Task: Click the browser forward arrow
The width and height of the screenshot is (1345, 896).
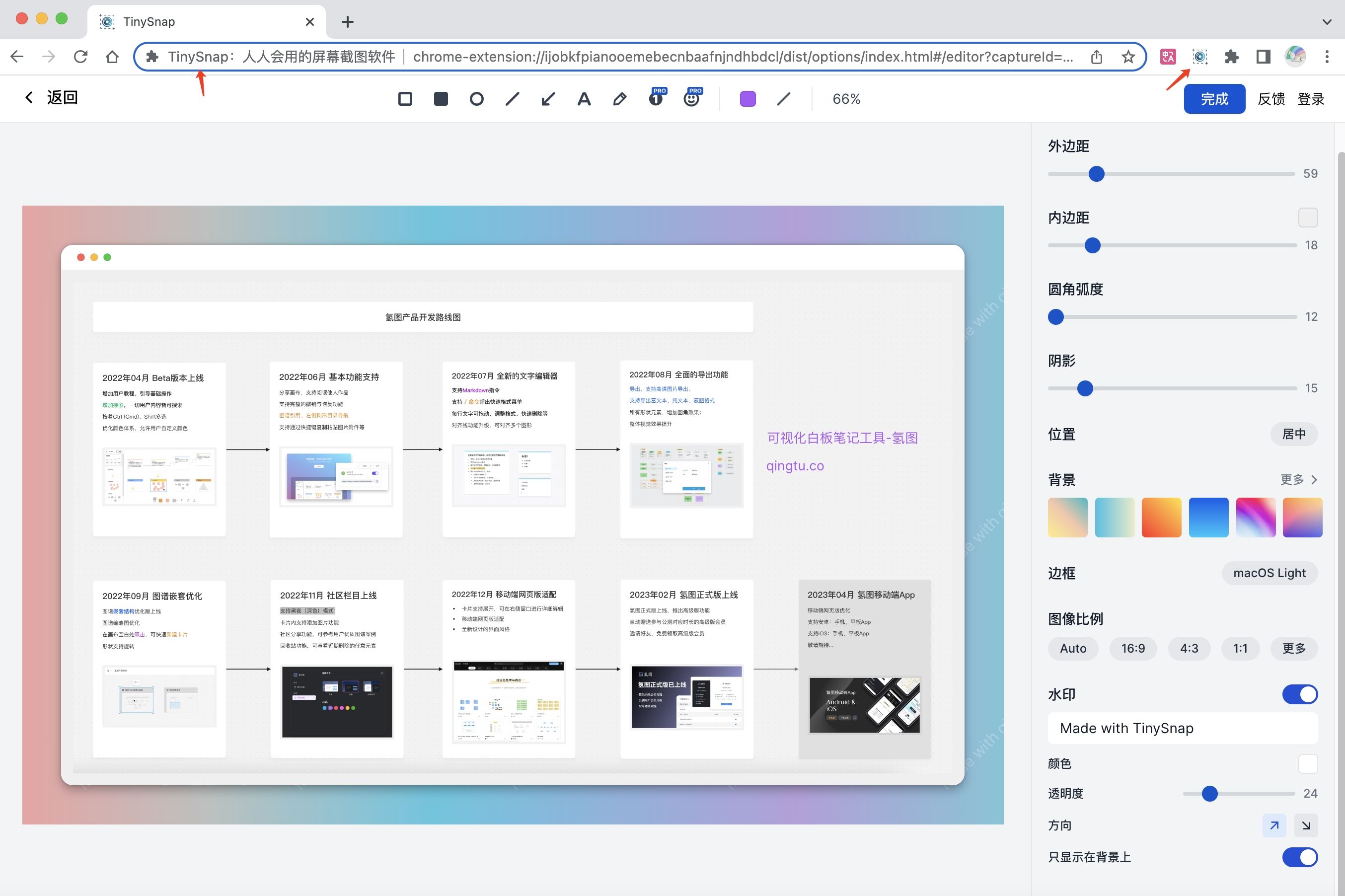Action: [49, 57]
